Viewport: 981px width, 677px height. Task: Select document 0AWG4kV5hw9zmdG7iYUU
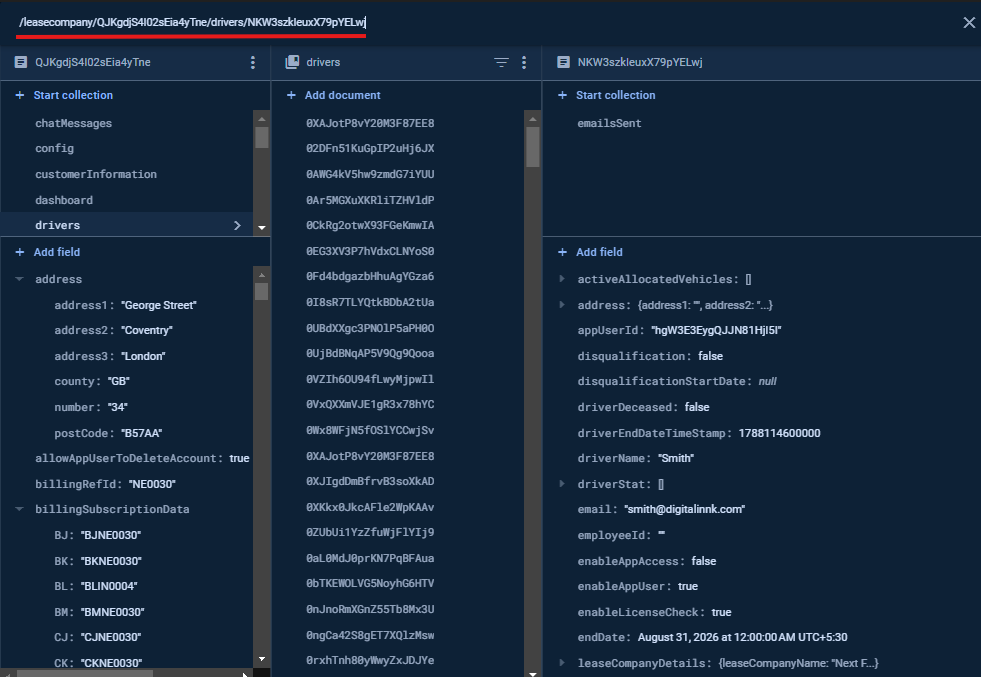370,174
